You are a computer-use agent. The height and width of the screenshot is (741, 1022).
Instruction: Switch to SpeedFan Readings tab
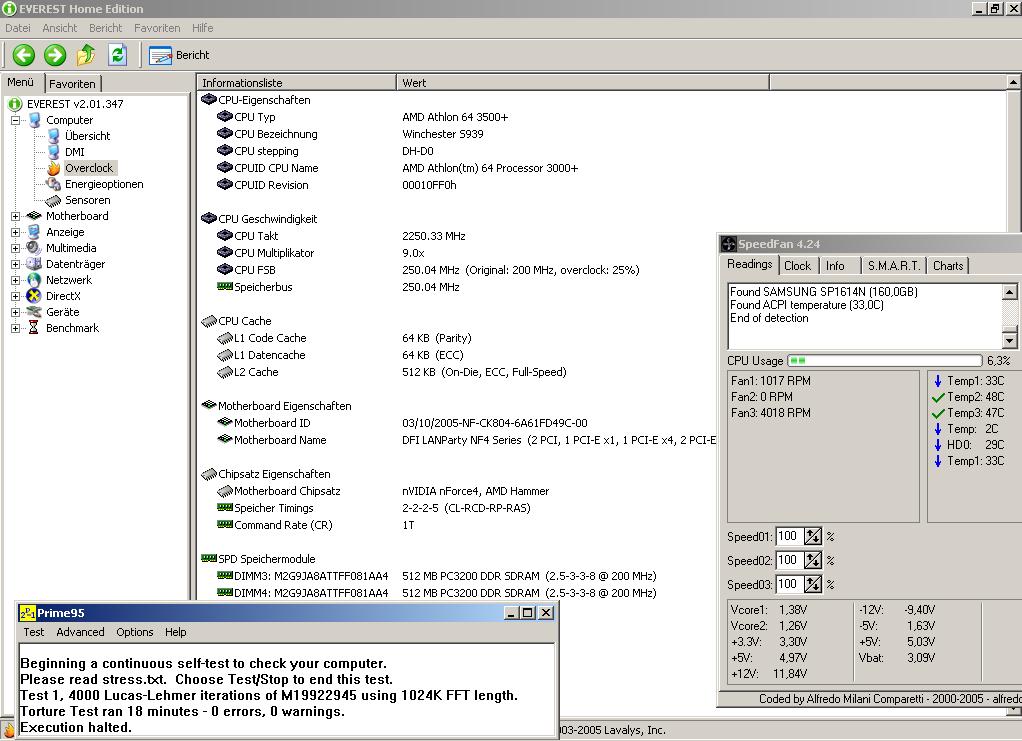click(750, 265)
